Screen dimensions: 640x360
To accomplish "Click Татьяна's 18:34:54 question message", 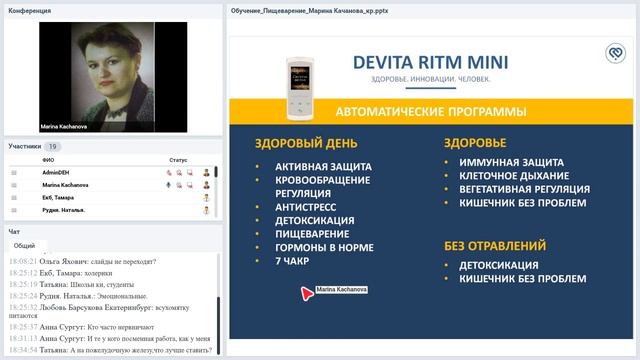I will 110,350.
